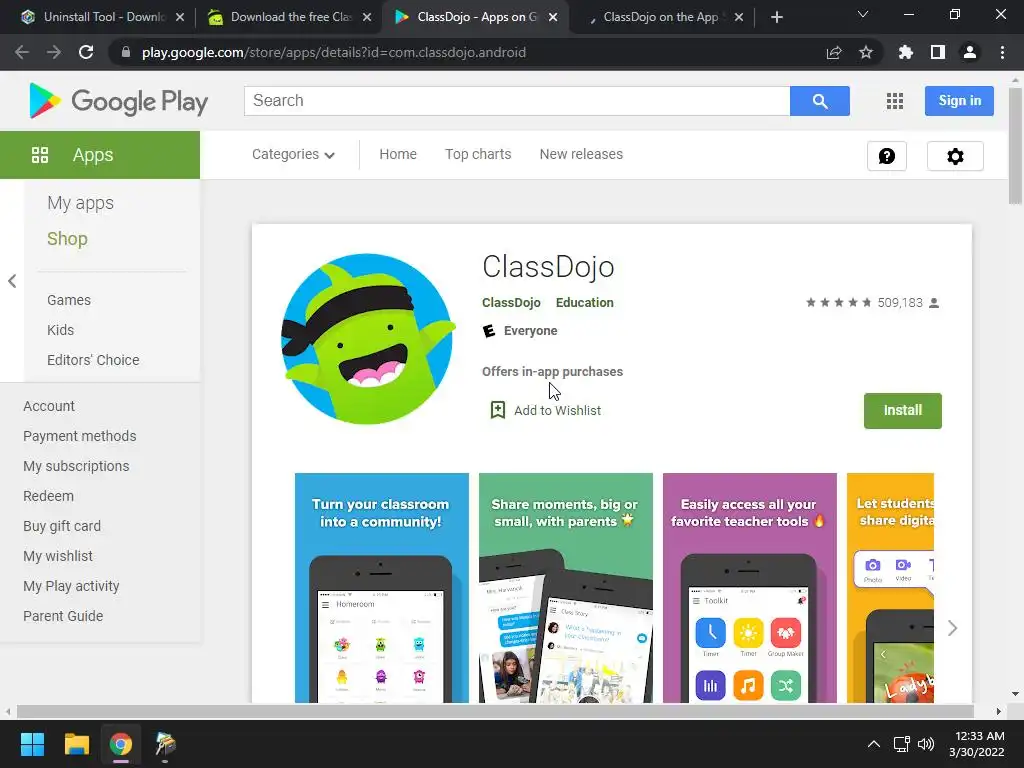Click the Google Play search field
Screen dimensions: 1024x768
(x=517, y=101)
